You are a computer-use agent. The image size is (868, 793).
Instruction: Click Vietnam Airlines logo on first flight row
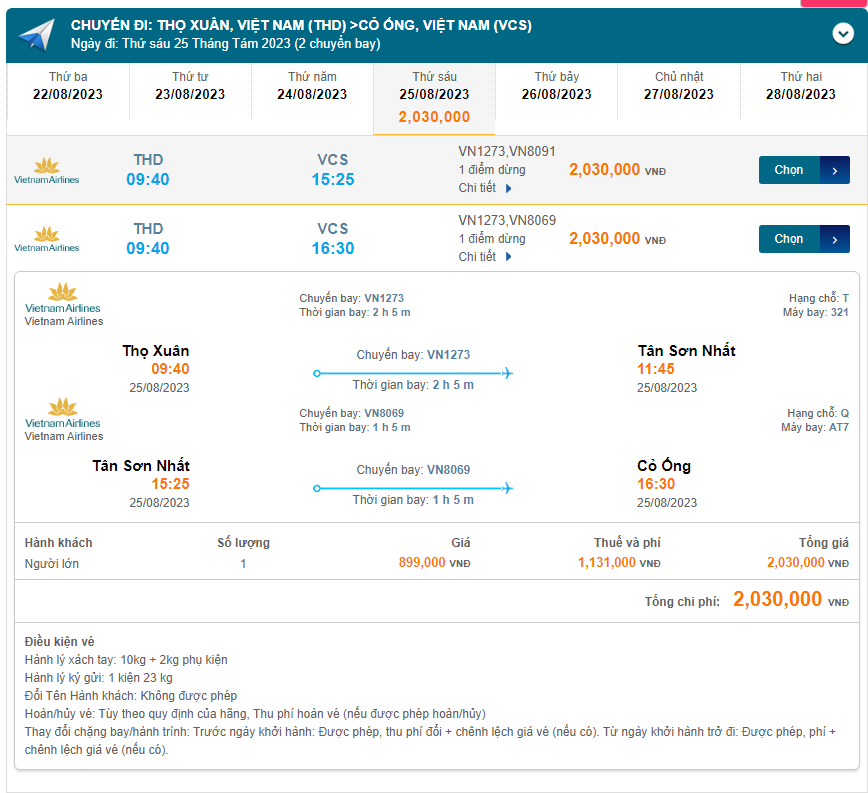coord(46,171)
